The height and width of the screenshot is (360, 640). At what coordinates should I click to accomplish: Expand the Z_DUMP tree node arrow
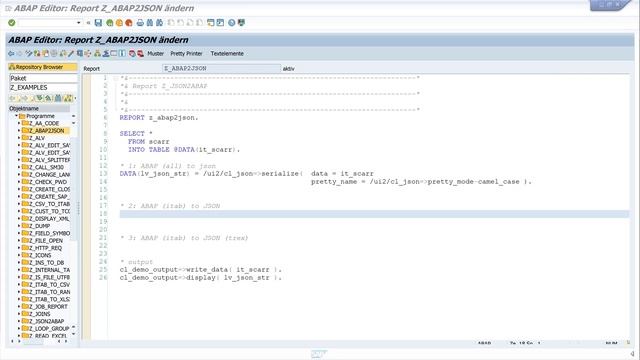pyautogui.click(x=19, y=226)
